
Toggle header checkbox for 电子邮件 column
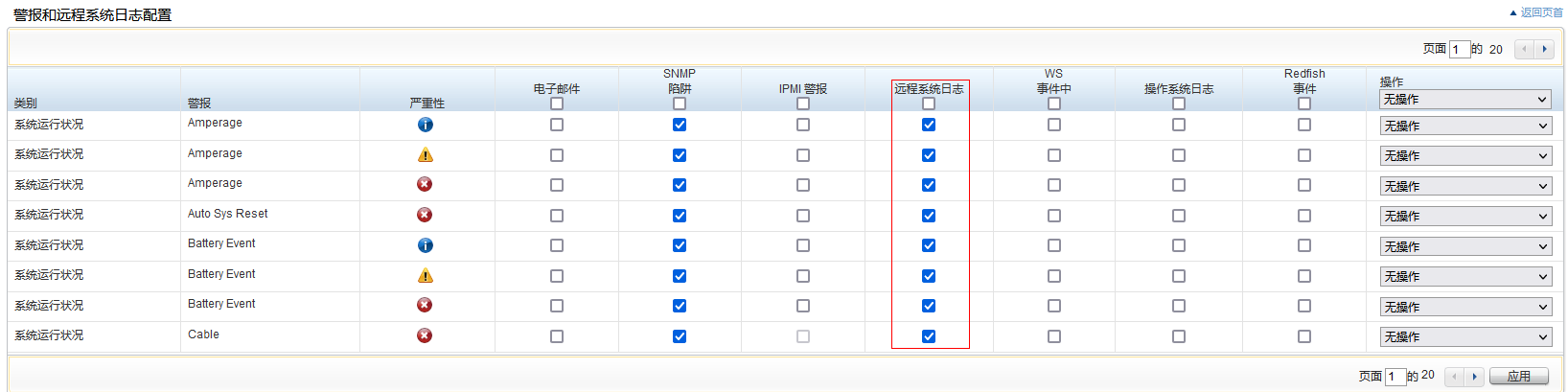tap(557, 104)
